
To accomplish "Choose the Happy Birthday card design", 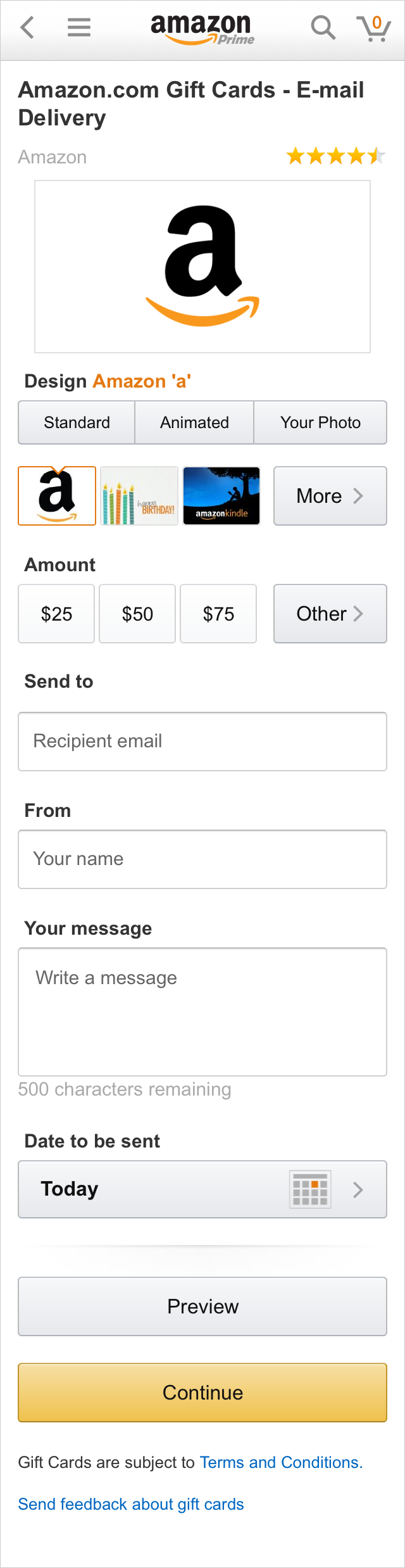I will tap(139, 496).
